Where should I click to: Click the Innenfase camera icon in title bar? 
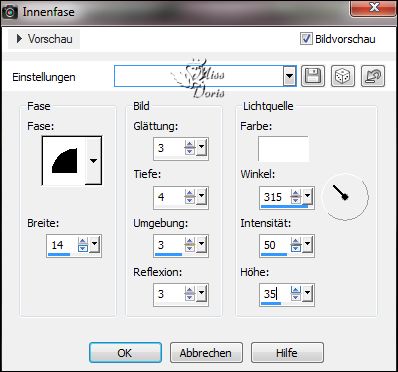pyautogui.click(x=10, y=12)
